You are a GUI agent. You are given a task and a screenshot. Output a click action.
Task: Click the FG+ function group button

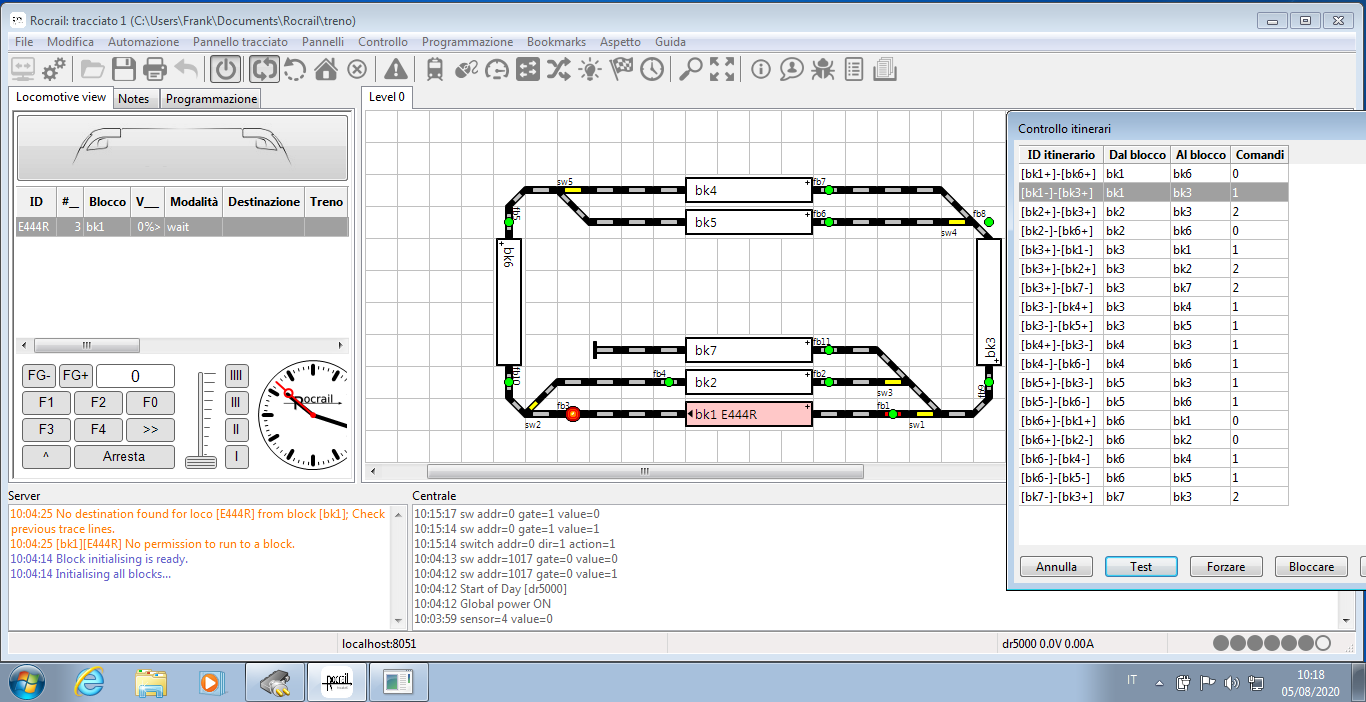(x=75, y=376)
